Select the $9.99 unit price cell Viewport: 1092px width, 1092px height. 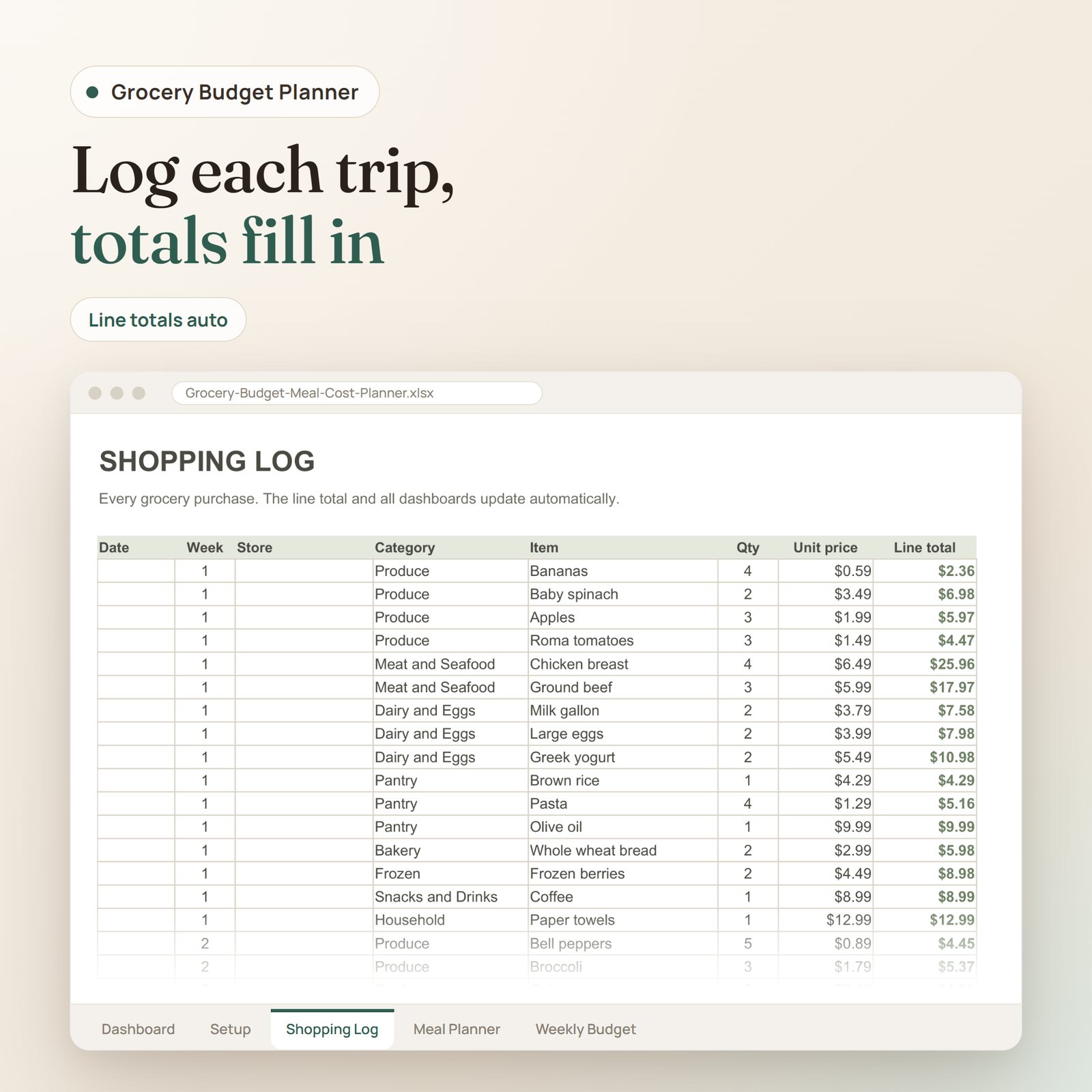(x=826, y=827)
